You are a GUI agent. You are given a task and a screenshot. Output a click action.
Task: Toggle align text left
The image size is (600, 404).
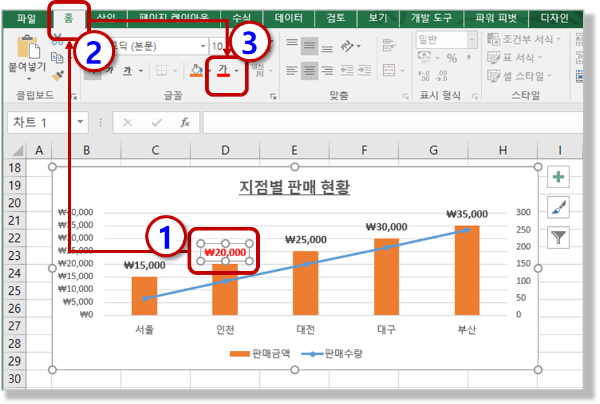[x=292, y=70]
